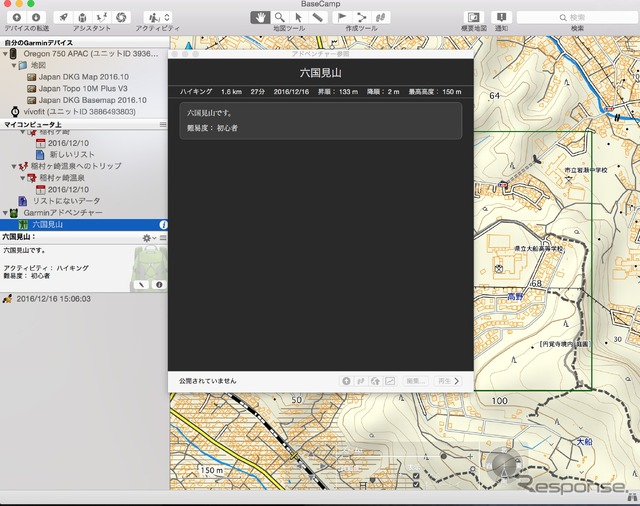Image resolution: width=640 pixels, height=506 pixels.
Task: Collapse the Garminアドベンチャー group
Action: [5, 213]
